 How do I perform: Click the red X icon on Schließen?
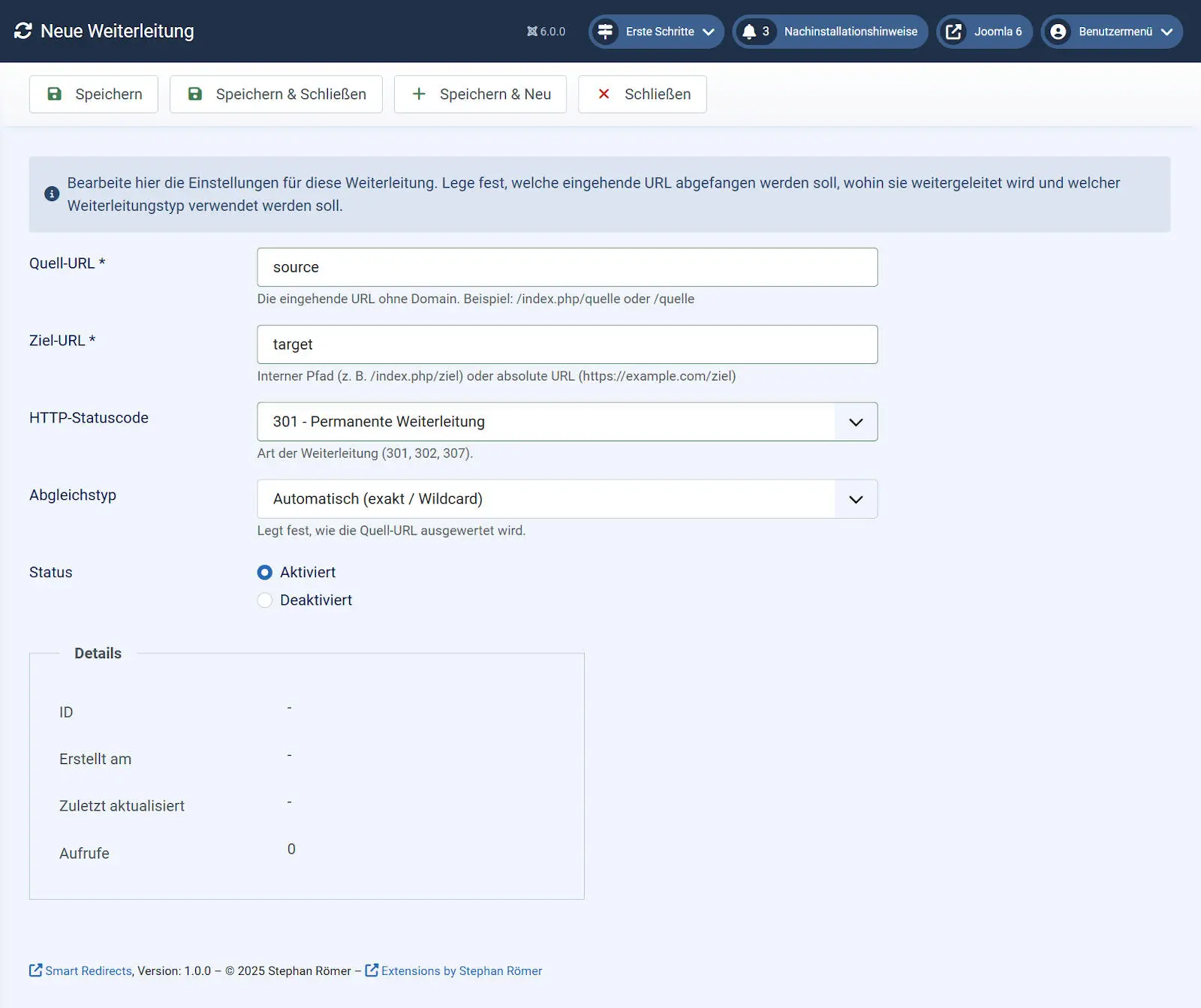(604, 94)
